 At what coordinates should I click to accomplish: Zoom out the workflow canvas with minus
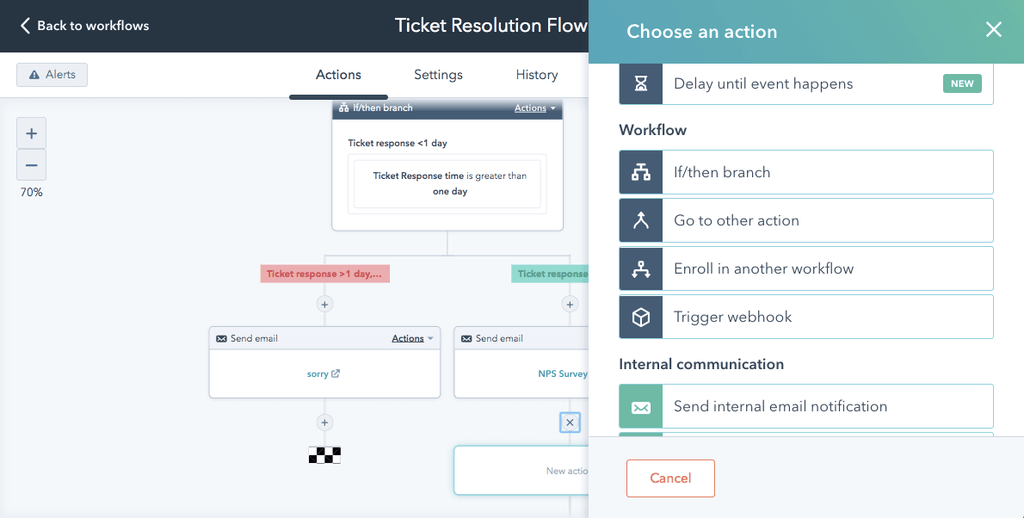point(31,165)
